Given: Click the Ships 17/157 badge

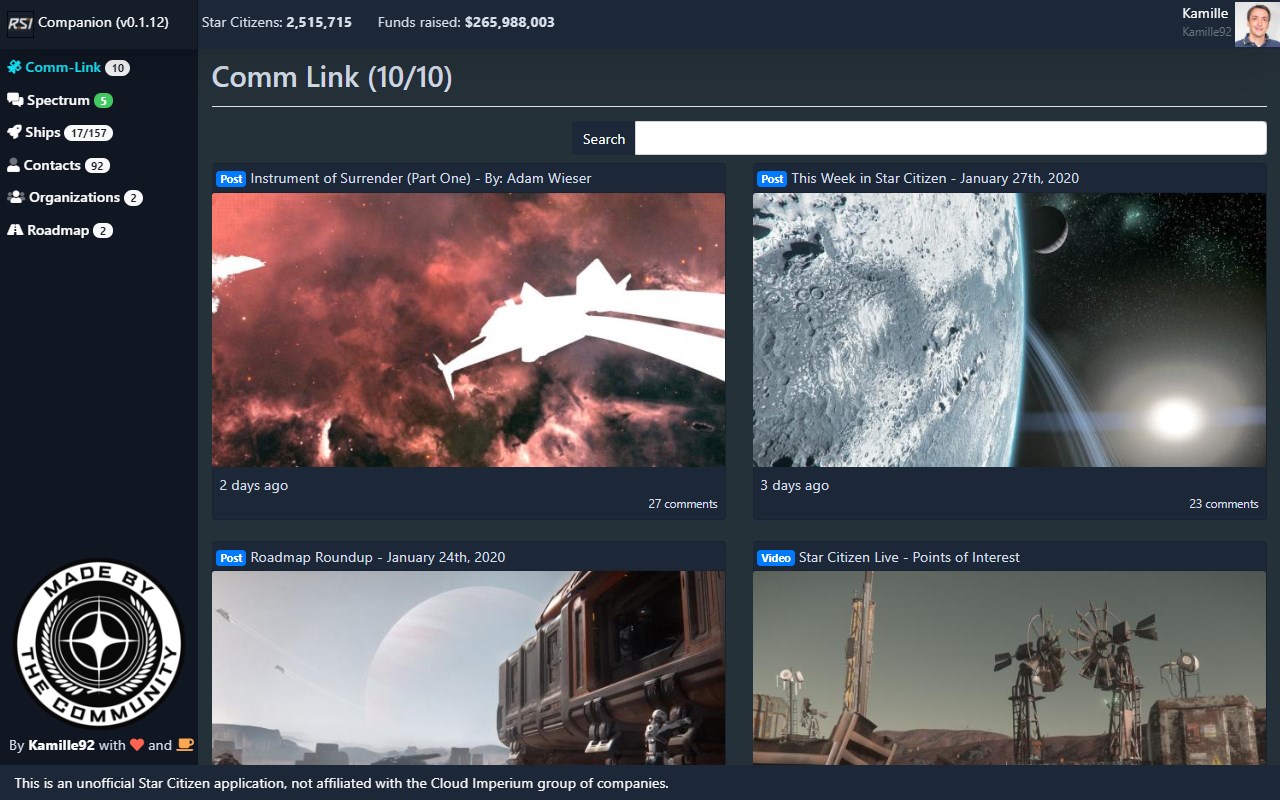Looking at the screenshot, I should point(89,133).
